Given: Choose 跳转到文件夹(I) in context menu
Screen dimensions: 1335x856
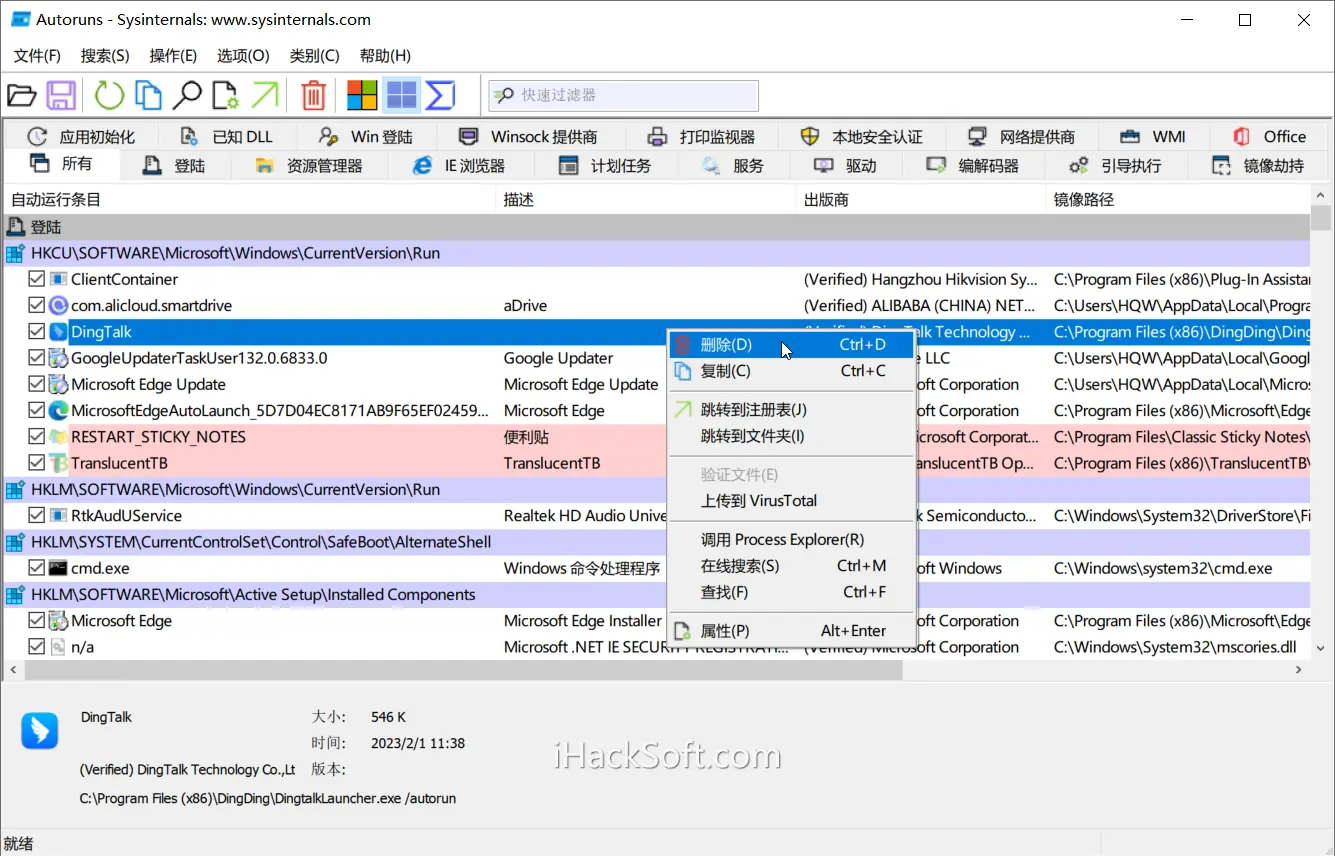Looking at the screenshot, I should point(791,436).
